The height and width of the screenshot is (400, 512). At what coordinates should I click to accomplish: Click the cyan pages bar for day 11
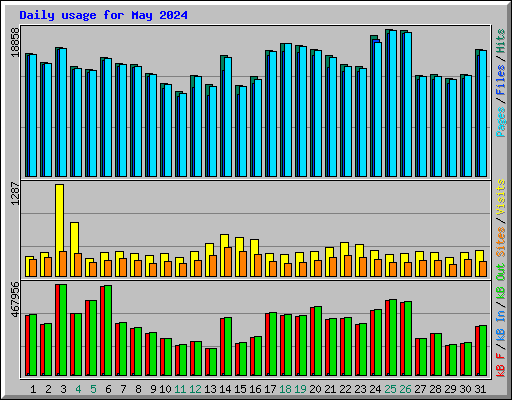183,135
